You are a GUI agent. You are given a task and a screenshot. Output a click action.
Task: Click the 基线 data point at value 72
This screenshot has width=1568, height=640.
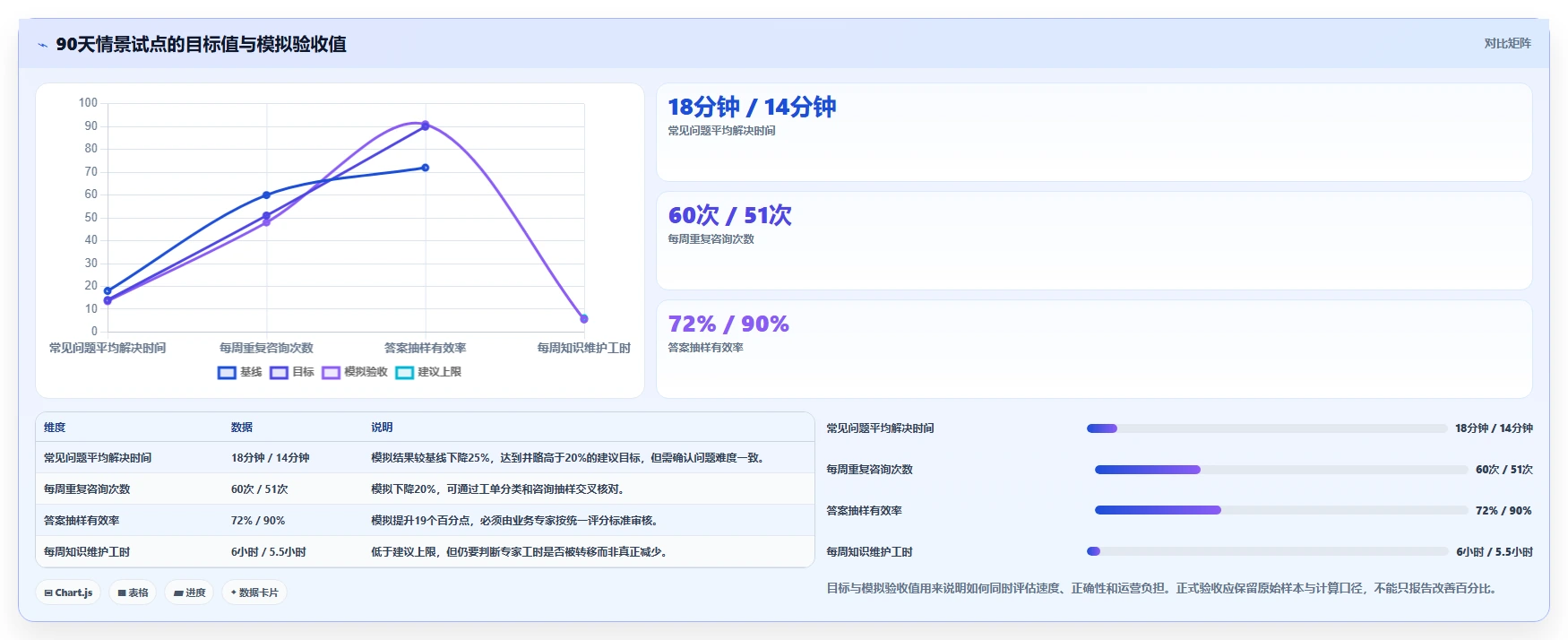point(425,168)
